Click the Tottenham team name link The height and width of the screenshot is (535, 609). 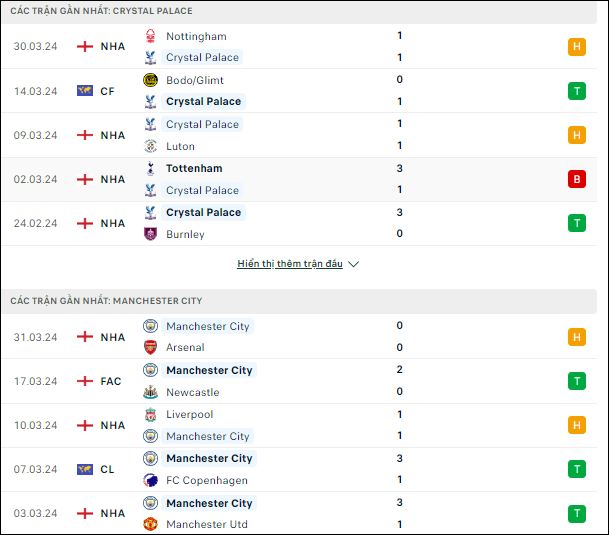click(194, 168)
